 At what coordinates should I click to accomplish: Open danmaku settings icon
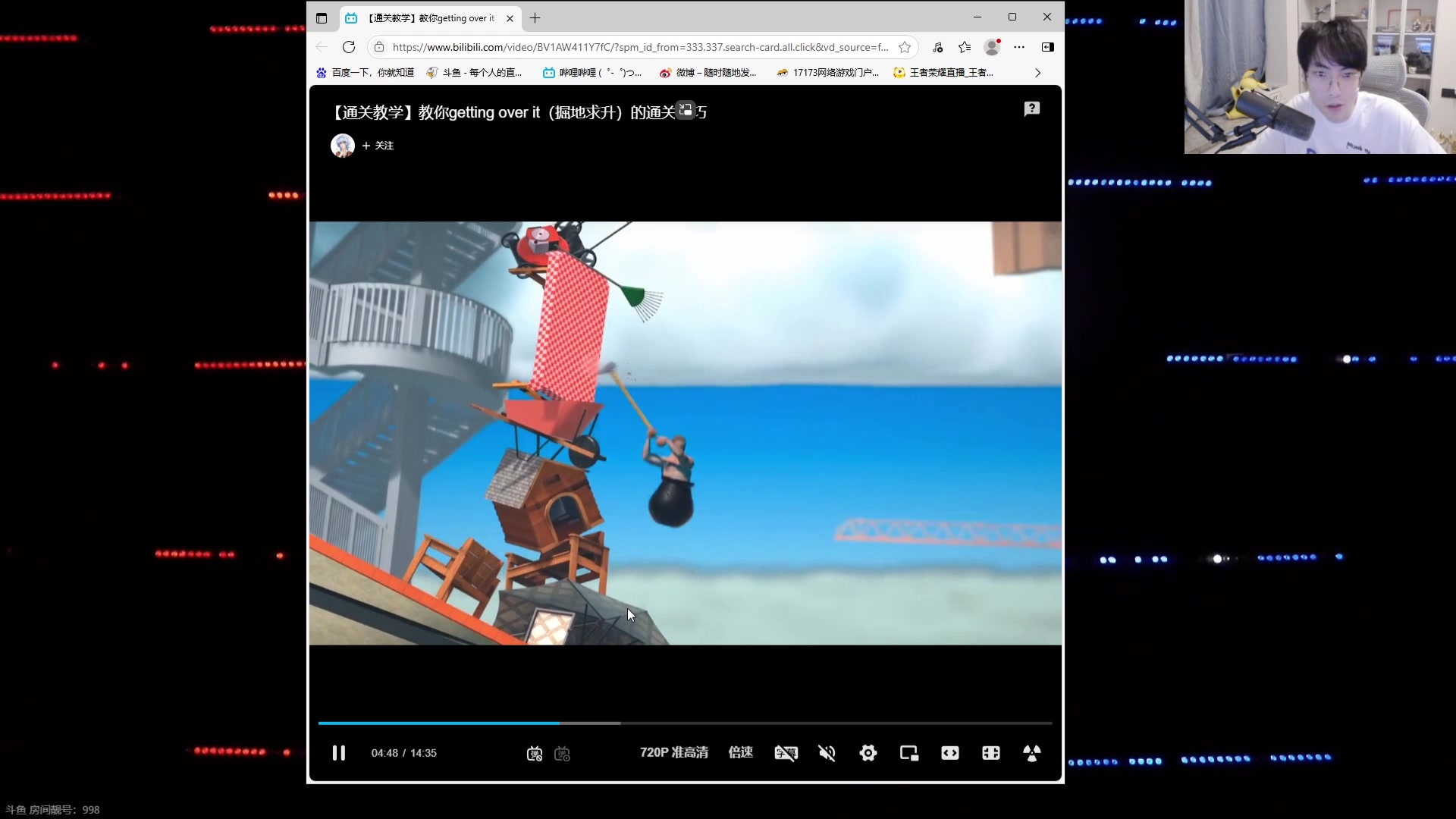(562, 754)
